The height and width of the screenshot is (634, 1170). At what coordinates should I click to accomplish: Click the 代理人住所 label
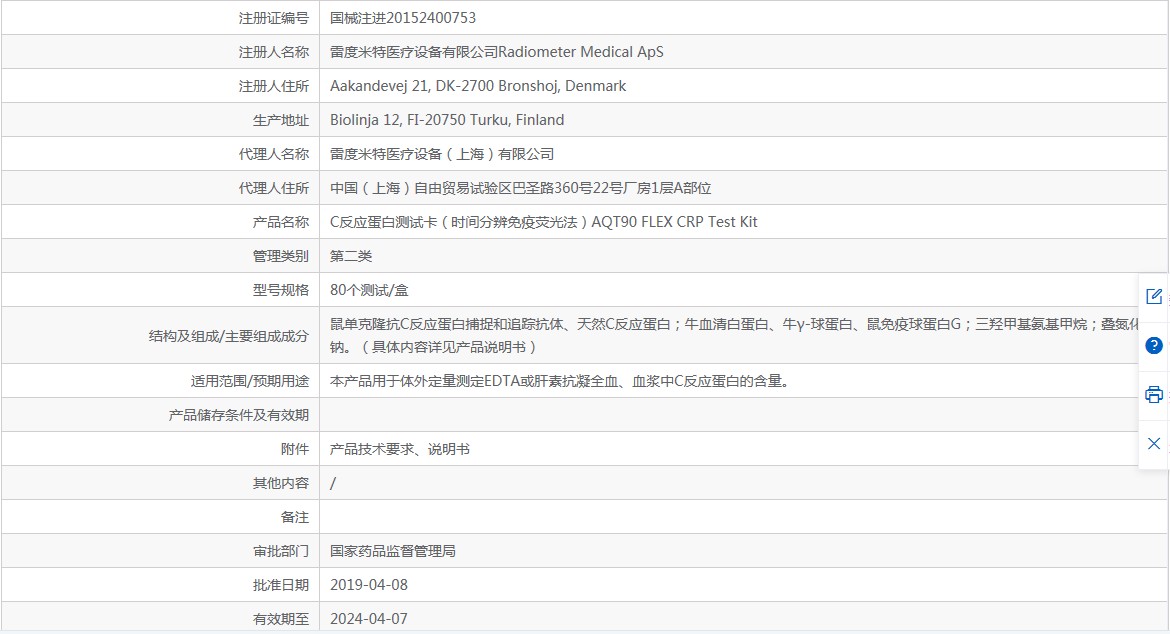click(x=273, y=188)
